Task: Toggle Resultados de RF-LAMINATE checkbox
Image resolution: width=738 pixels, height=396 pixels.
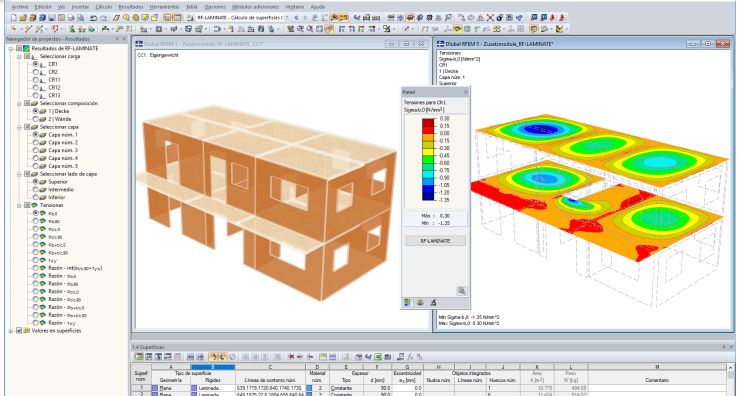Action: click(19, 48)
